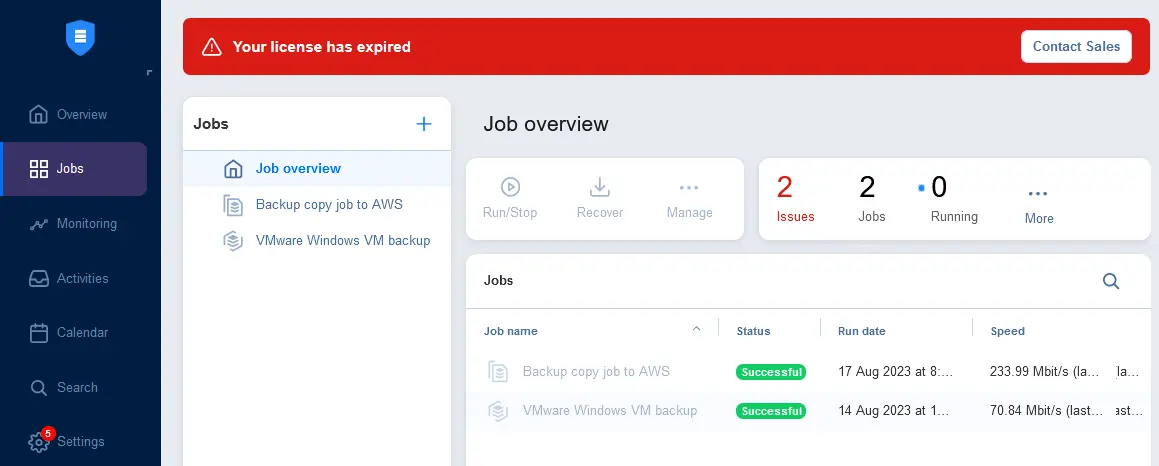Click the house icon beside Job overview
The width and height of the screenshot is (1159, 466).
point(233,169)
